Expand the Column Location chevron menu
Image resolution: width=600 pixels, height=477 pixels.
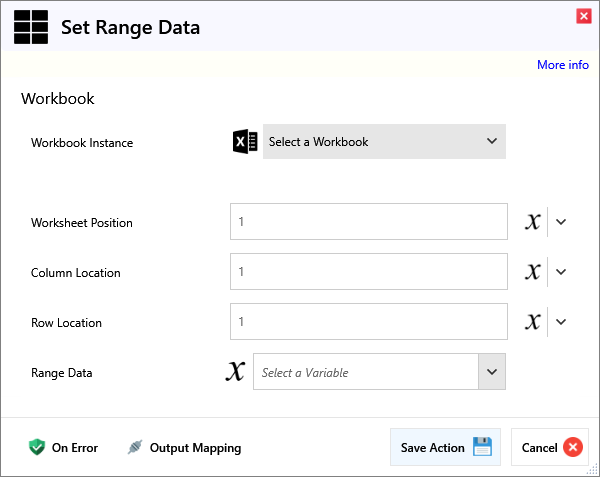coord(561,272)
